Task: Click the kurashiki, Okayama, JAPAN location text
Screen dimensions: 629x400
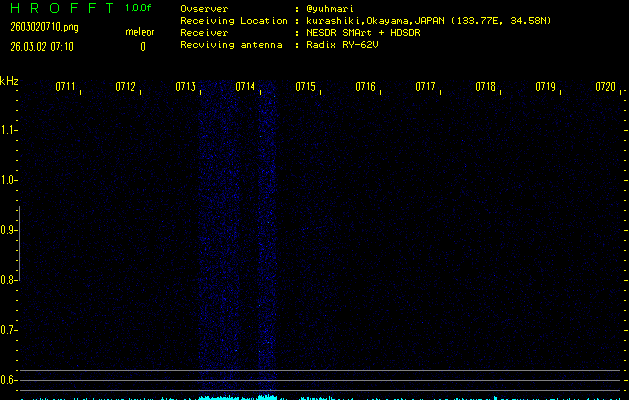Action: (428, 21)
